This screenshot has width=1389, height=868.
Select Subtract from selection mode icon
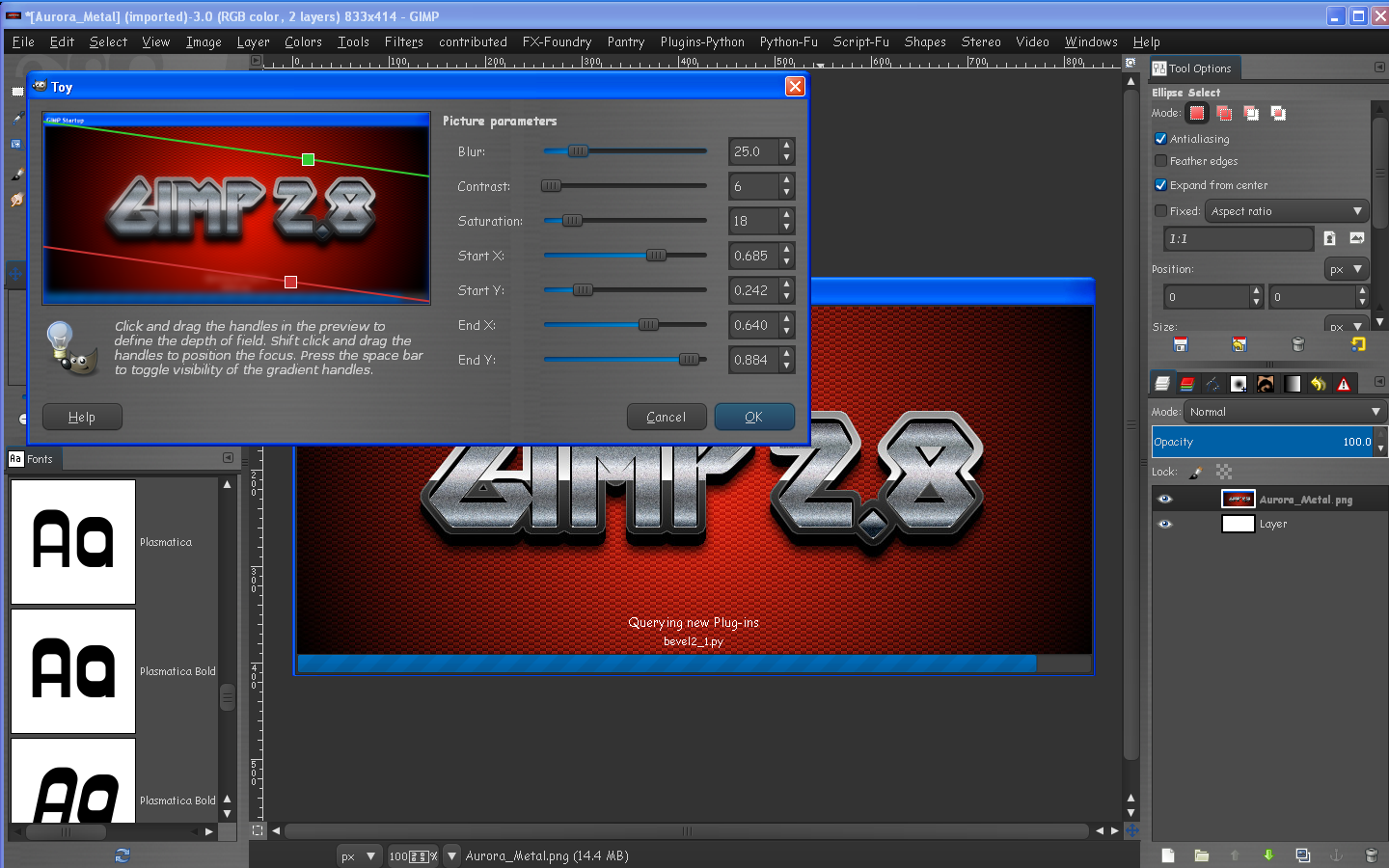click(1251, 113)
